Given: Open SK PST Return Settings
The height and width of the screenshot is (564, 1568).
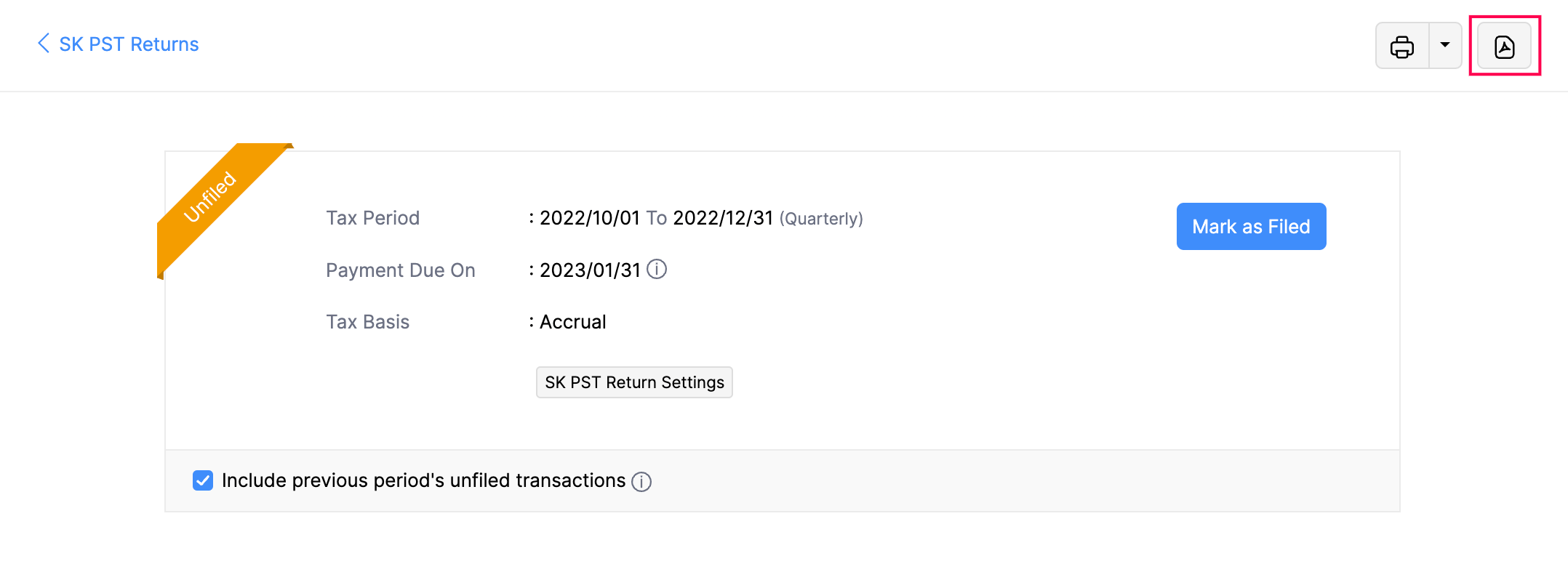Looking at the screenshot, I should coord(633,382).
